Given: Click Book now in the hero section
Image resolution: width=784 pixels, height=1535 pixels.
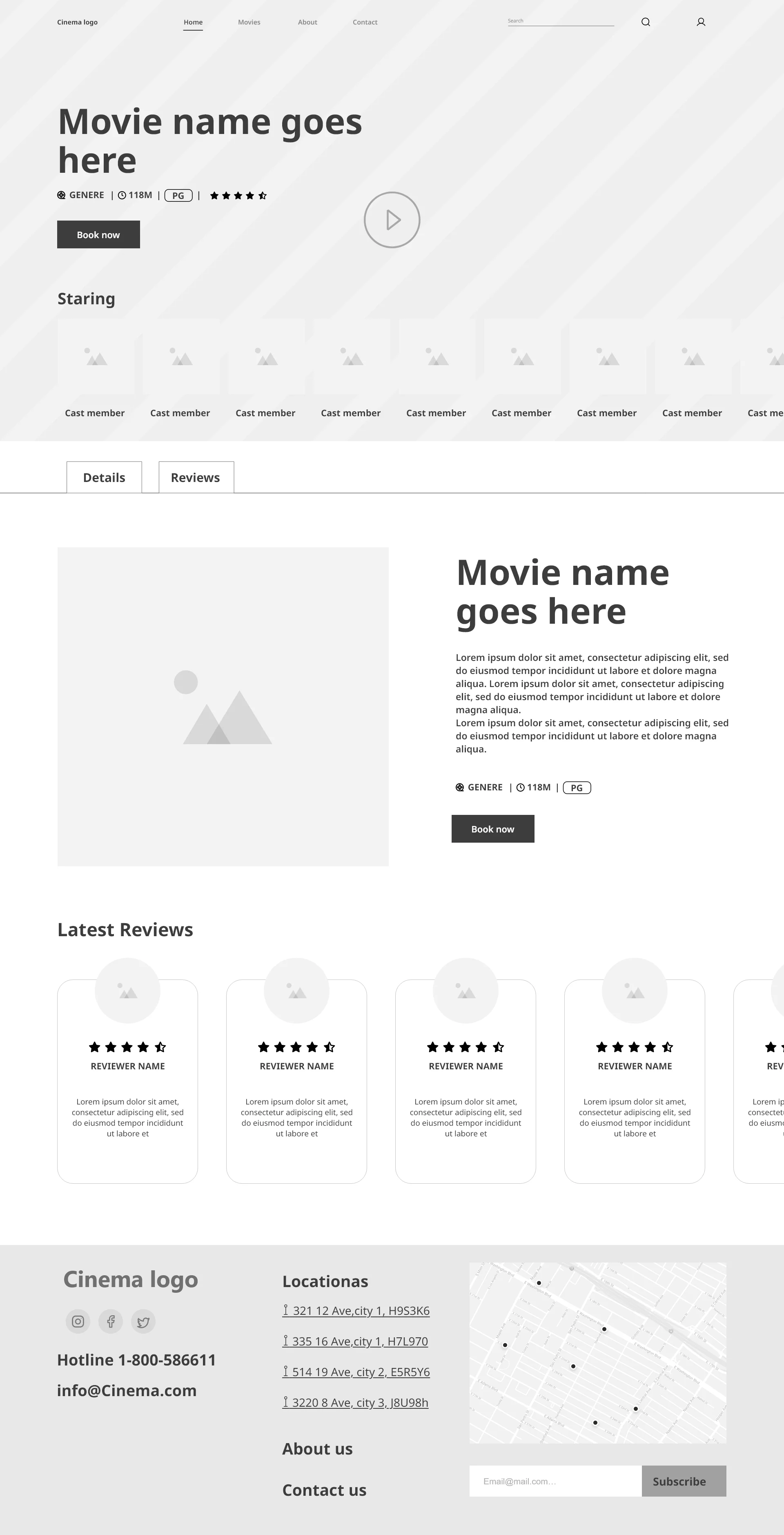Looking at the screenshot, I should point(98,235).
